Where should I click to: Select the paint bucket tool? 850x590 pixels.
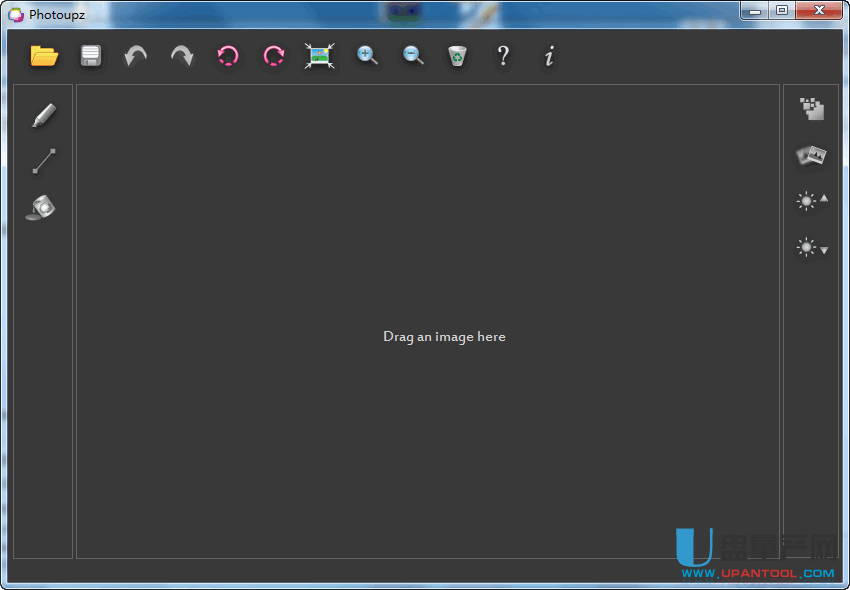coord(41,207)
